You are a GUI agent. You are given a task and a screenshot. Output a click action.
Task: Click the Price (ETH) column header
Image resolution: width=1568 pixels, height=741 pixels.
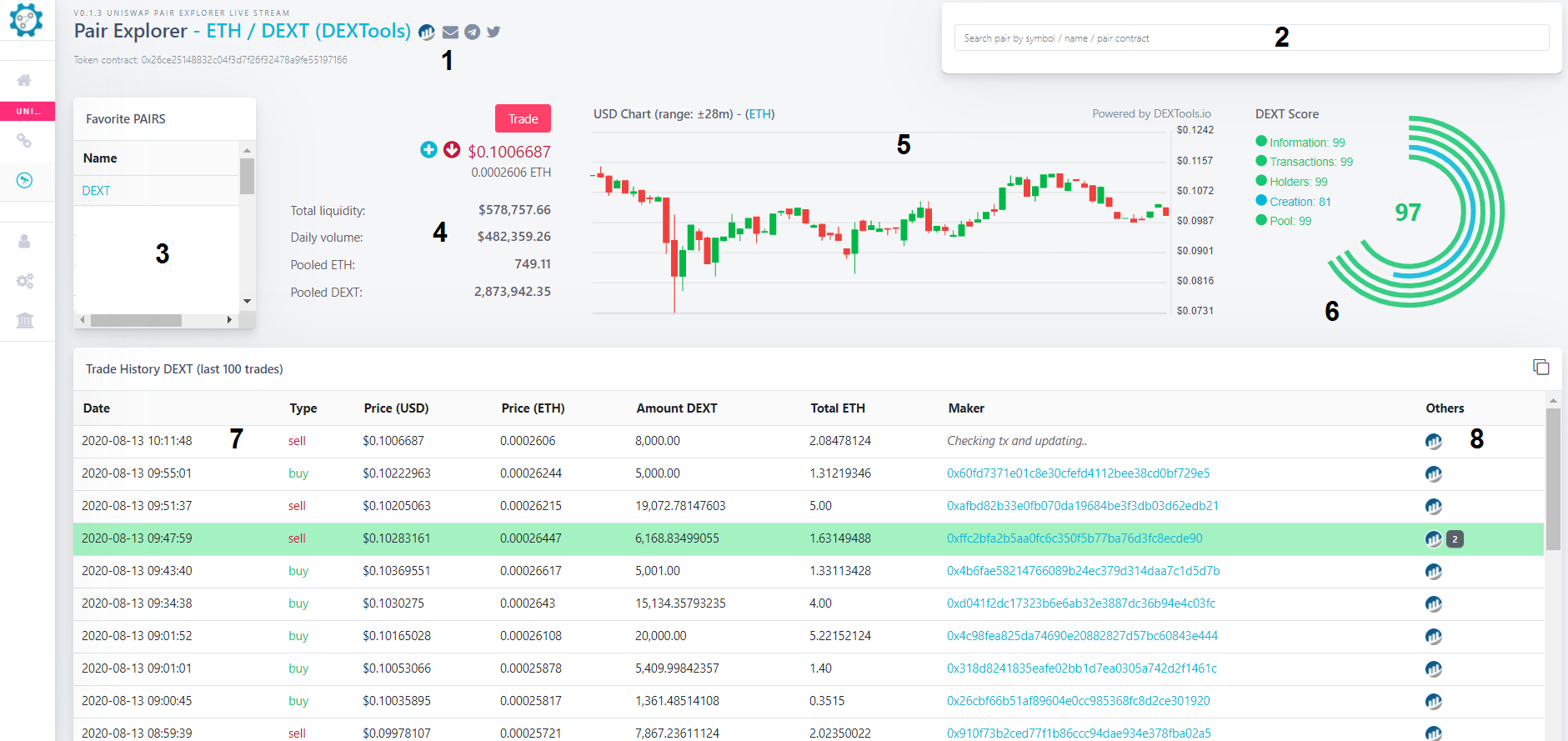(534, 408)
